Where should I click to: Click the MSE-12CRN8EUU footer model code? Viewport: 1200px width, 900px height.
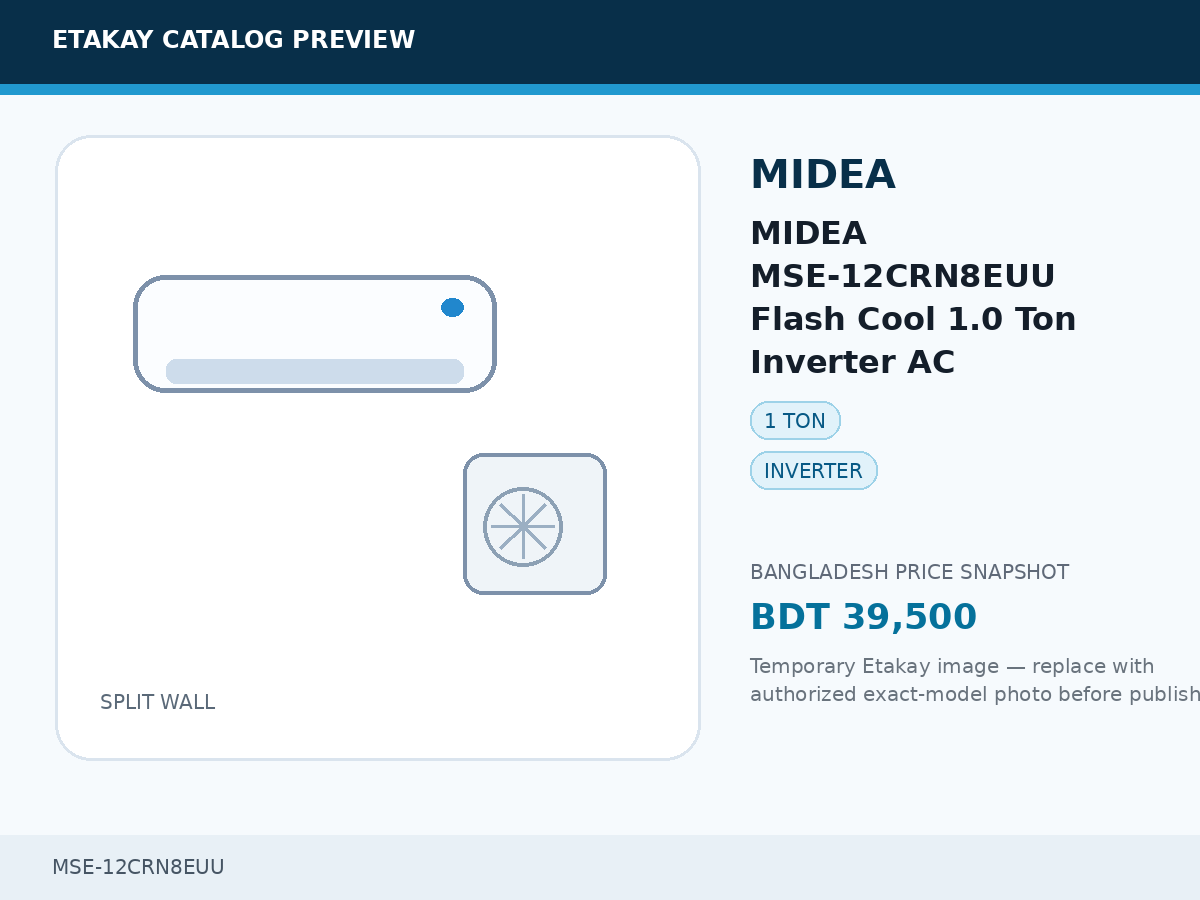tap(138, 867)
